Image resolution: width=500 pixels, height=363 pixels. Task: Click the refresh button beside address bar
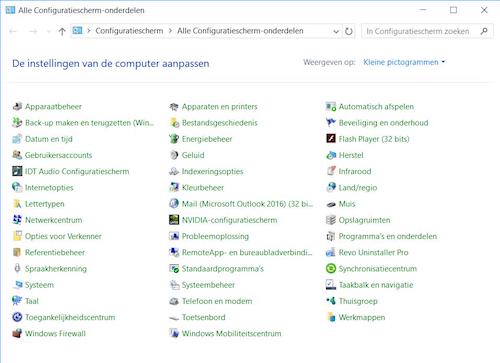click(x=349, y=31)
